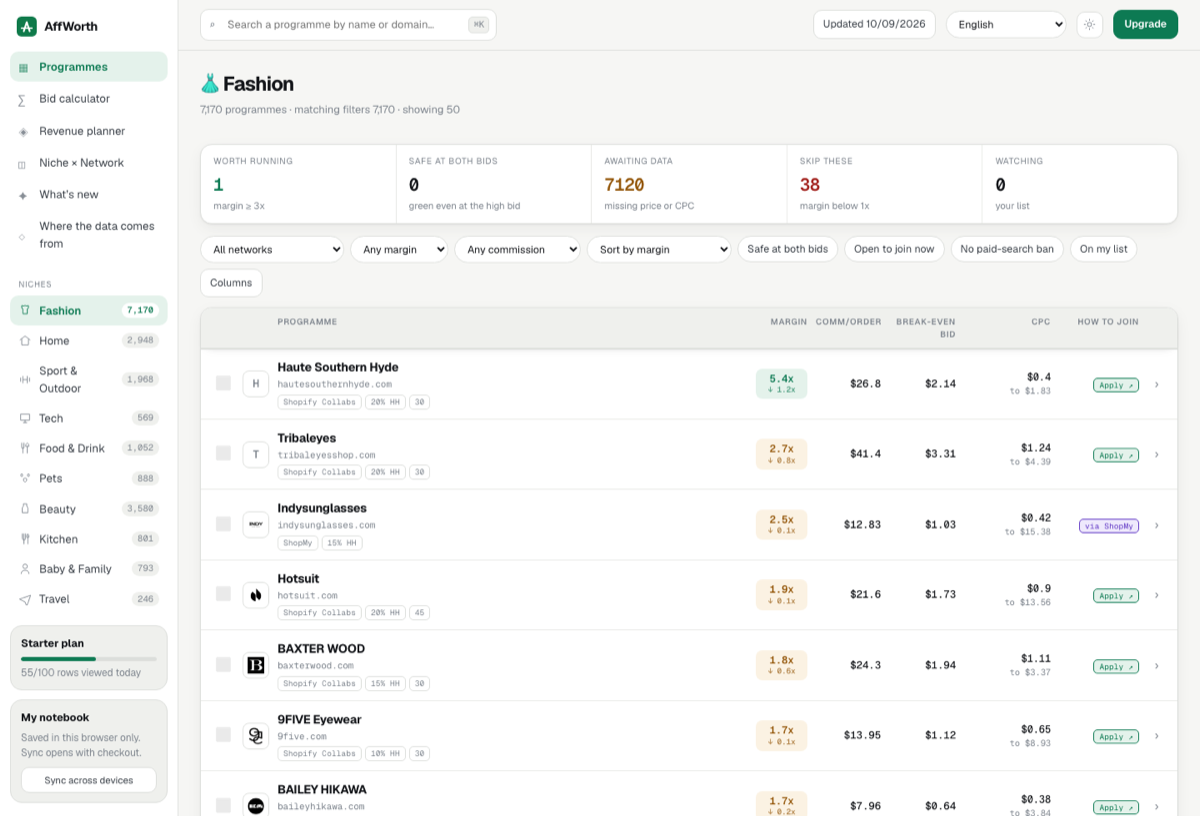Image resolution: width=1200 pixels, height=816 pixels.
Task: Click the Food & Drink cutlery icon
Action: pyautogui.click(x=25, y=448)
